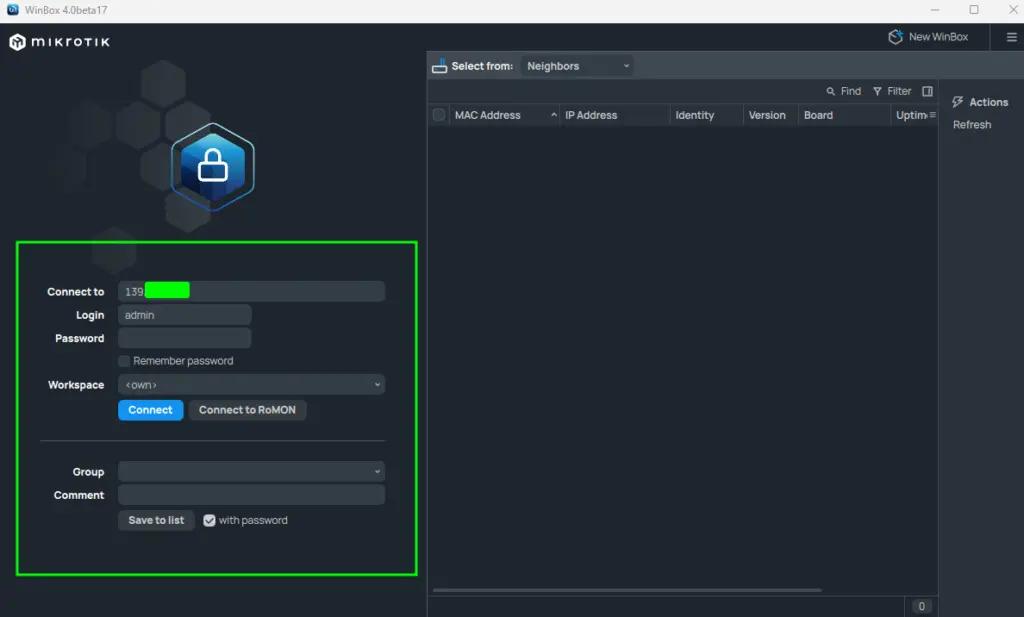Close the WinBox window
This screenshot has height=617, width=1024.
click(x=1013, y=10)
